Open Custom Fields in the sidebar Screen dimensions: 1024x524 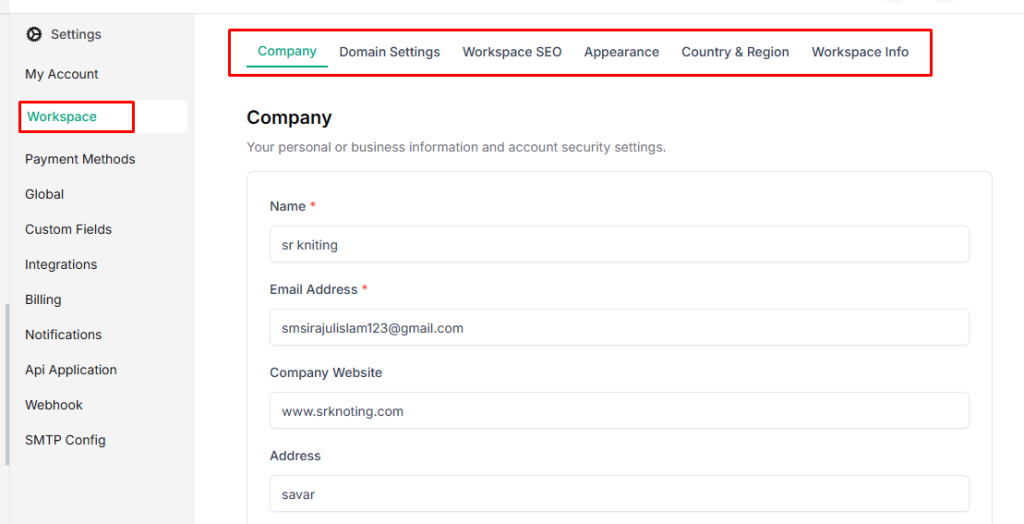[x=69, y=229]
